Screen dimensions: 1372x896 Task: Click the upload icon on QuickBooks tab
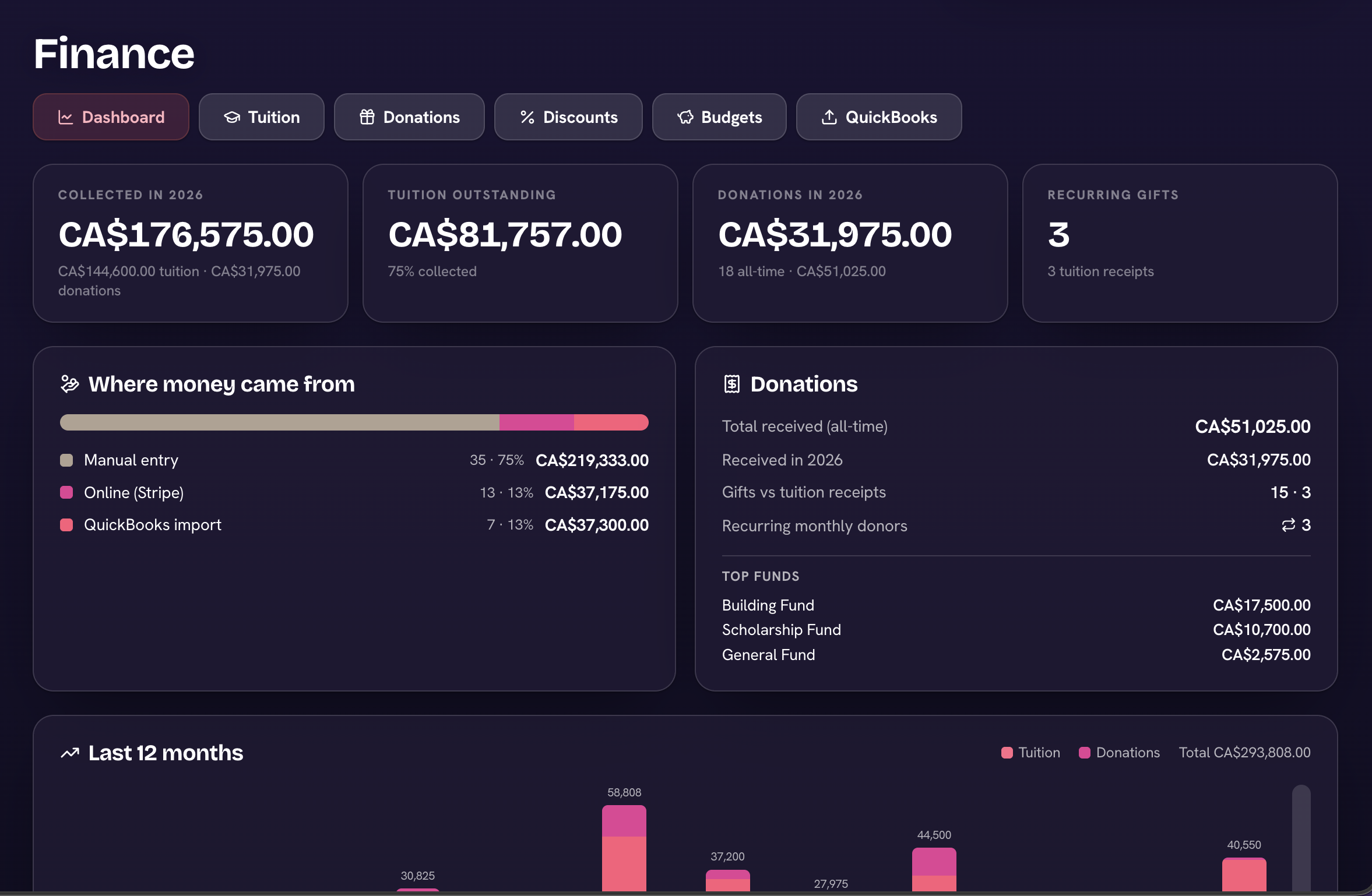829,118
